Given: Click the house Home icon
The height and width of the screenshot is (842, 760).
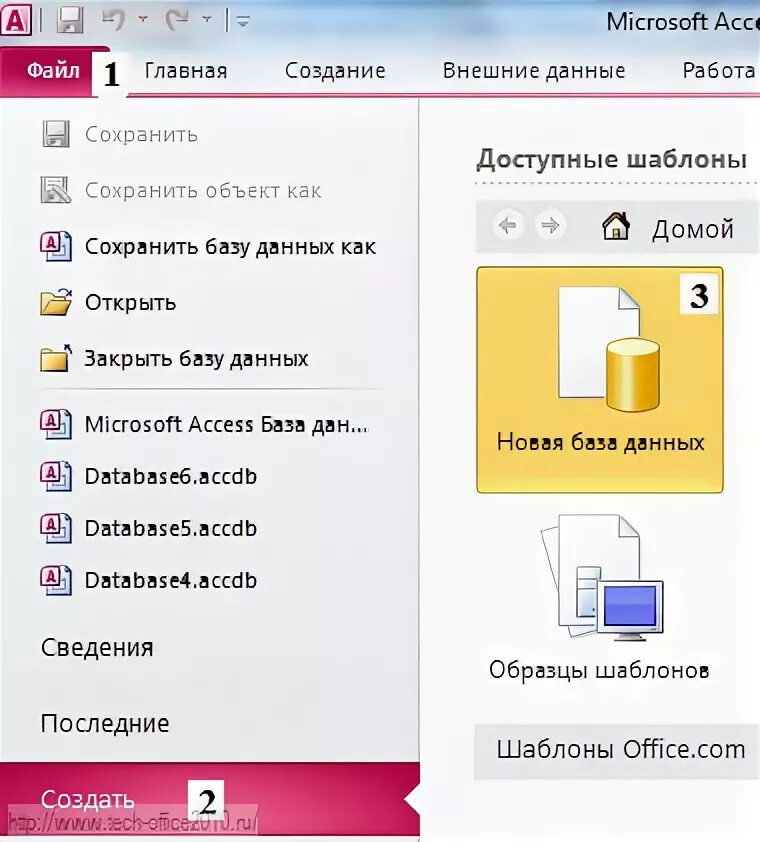Looking at the screenshot, I should click(616, 226).
